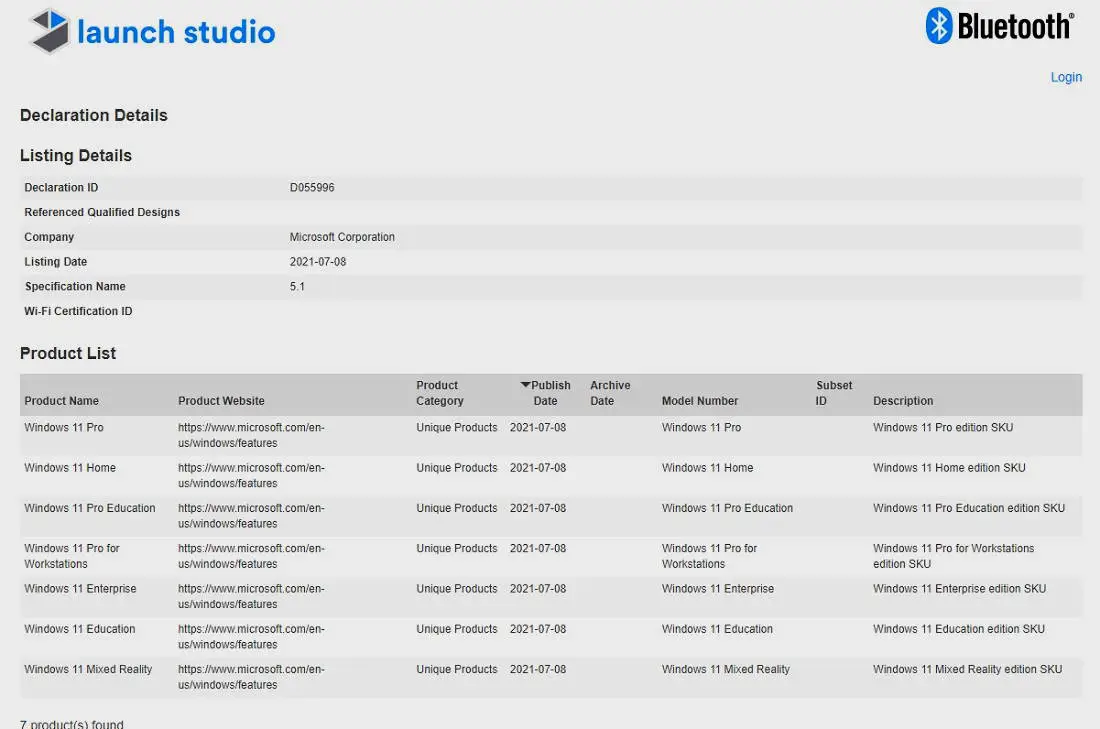Click Windows 11 Enterprise in the Model Number column
The height and width of the screenshot is (729, 1100).
[x=718, y=589]
